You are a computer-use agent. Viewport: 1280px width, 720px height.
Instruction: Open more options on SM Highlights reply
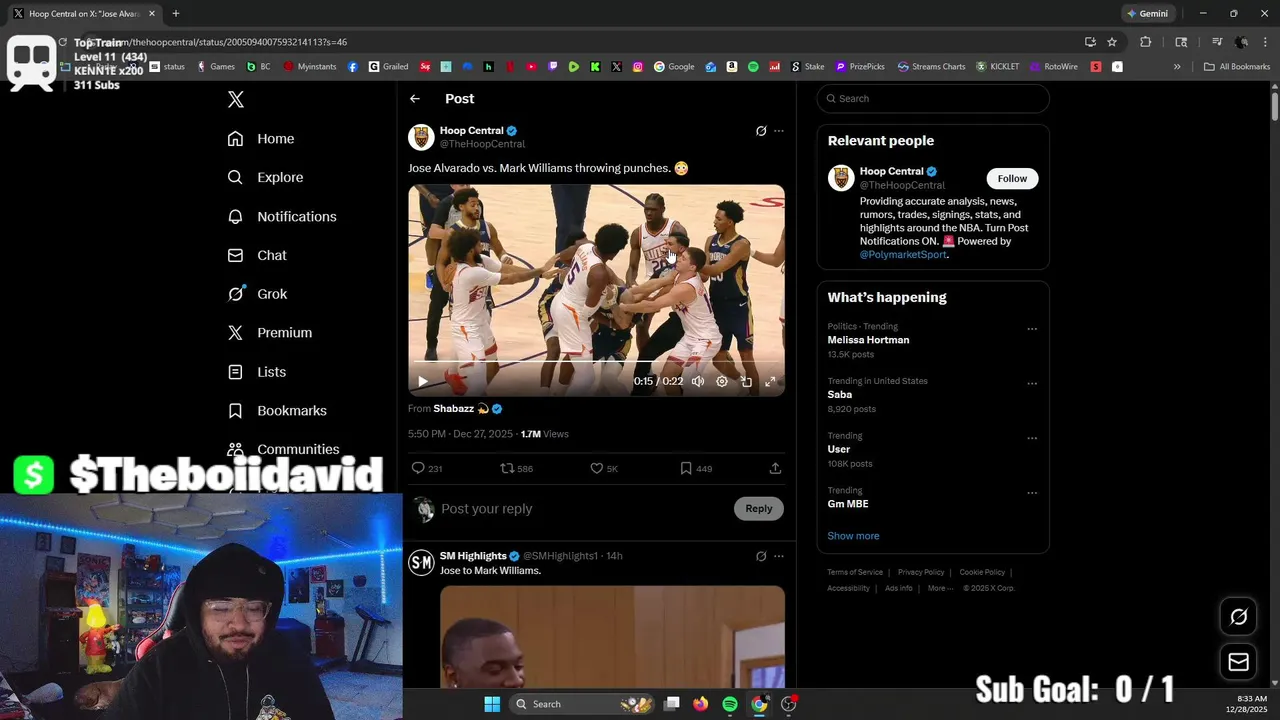[779, 556]
